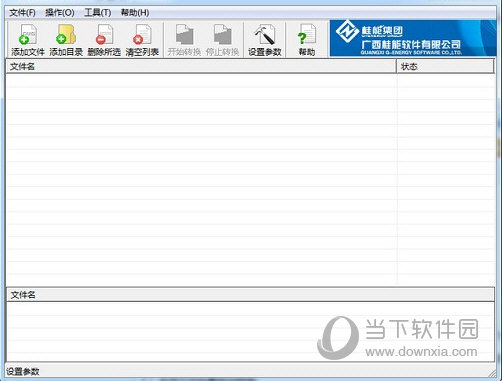Click the 帮助 question-mark toolbar icon
The width and height of the screenshot is (502, 381).
(x=307, y=40)
